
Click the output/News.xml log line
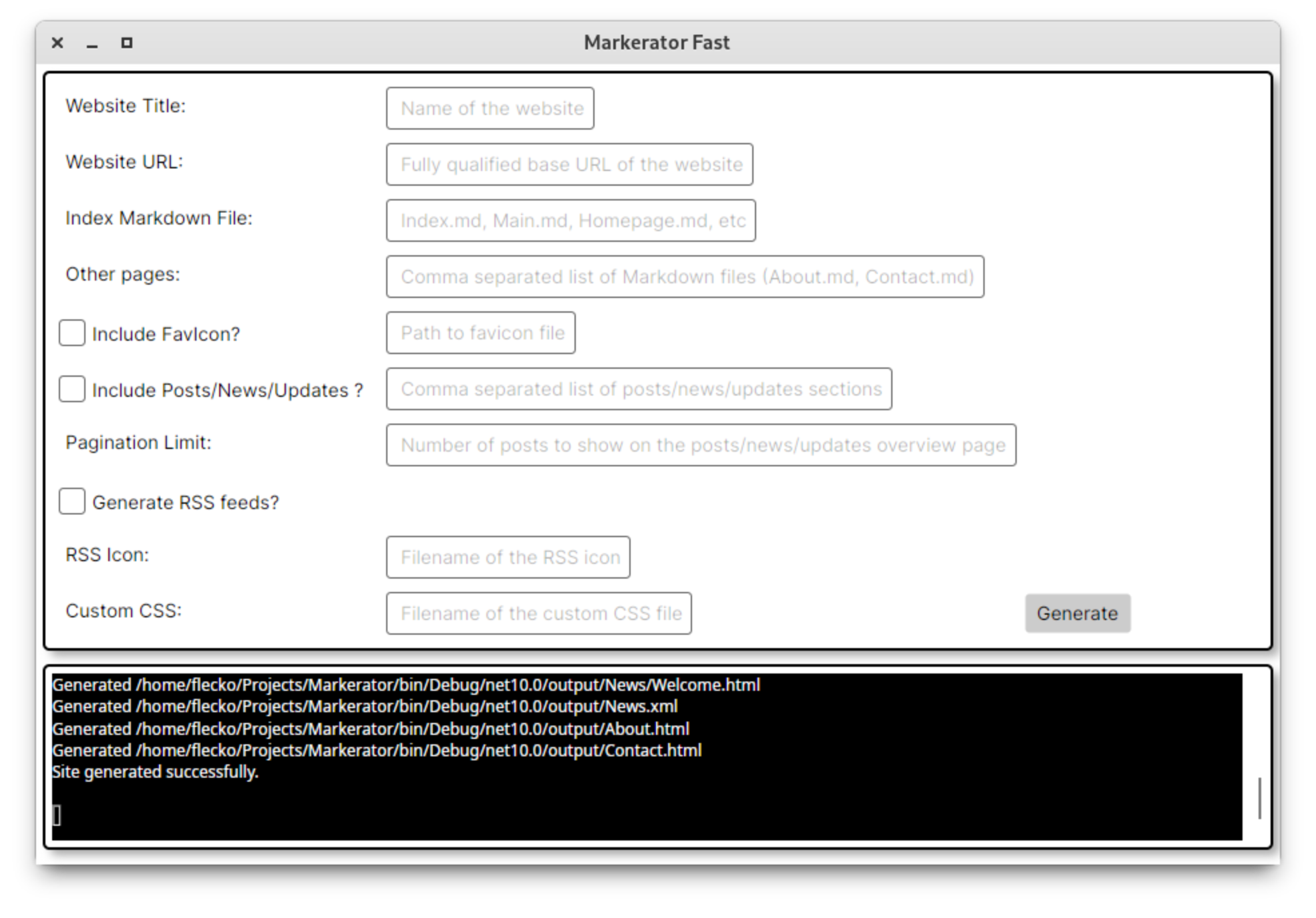tap(365, 707)
